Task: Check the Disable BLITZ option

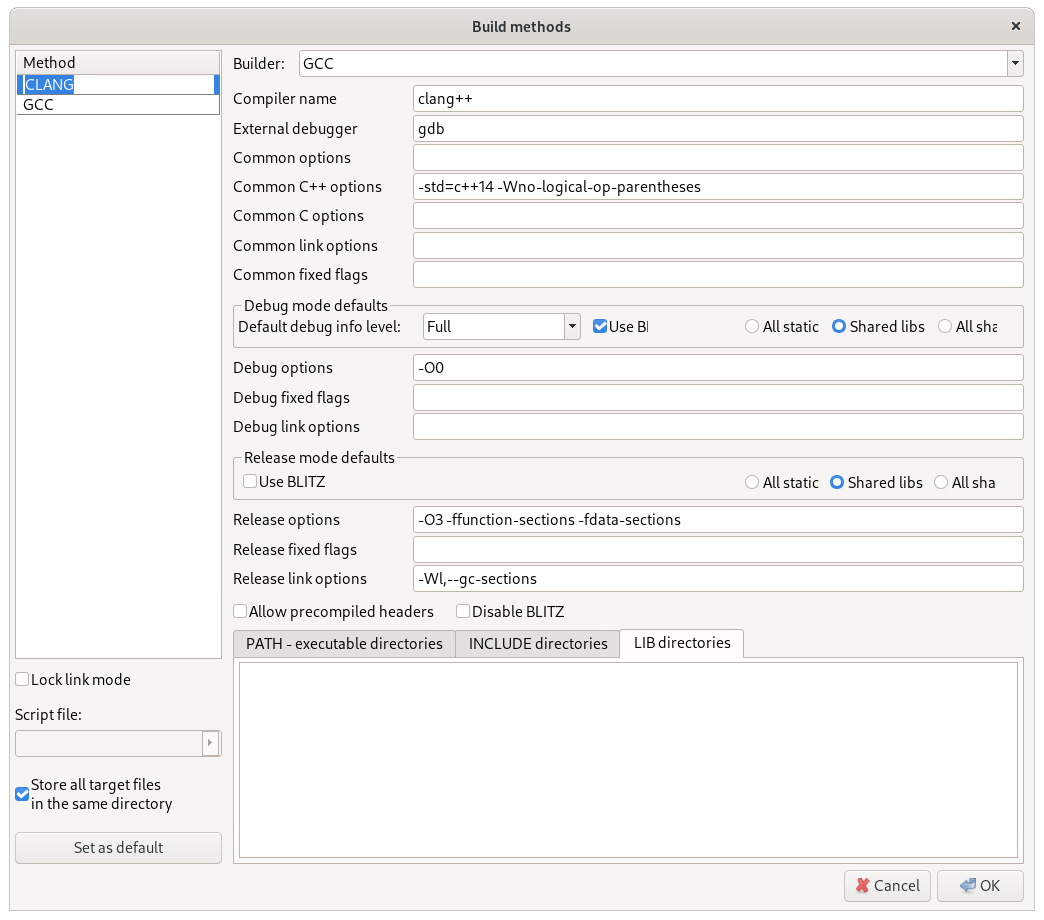Action: click(463, 612)
